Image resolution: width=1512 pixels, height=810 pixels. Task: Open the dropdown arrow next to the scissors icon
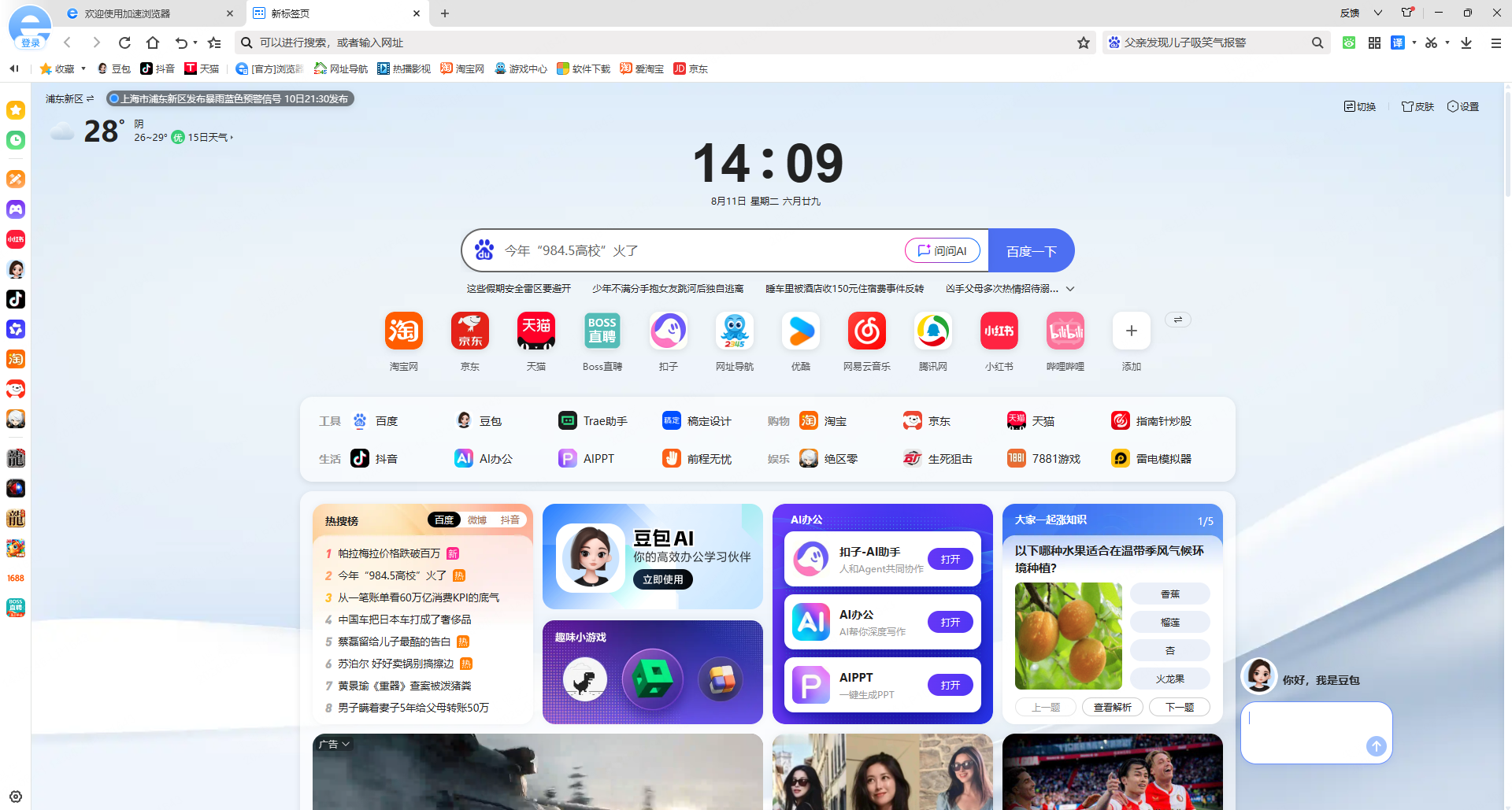[1447, 43]
